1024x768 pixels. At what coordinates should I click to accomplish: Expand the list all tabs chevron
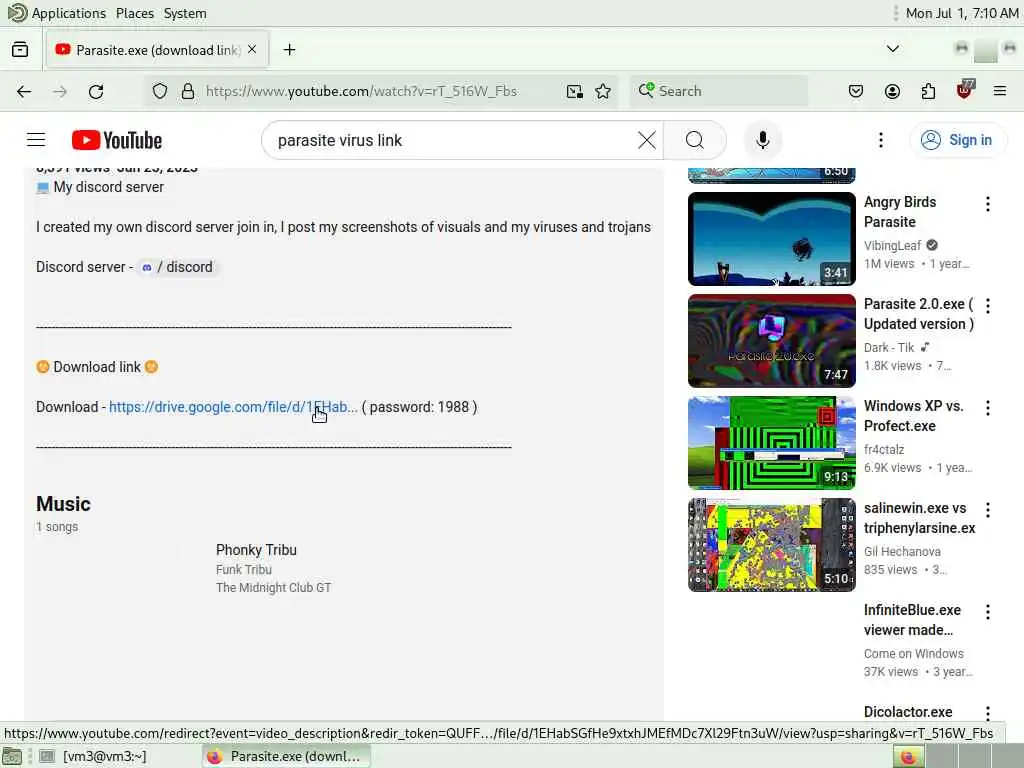point(893,49)
